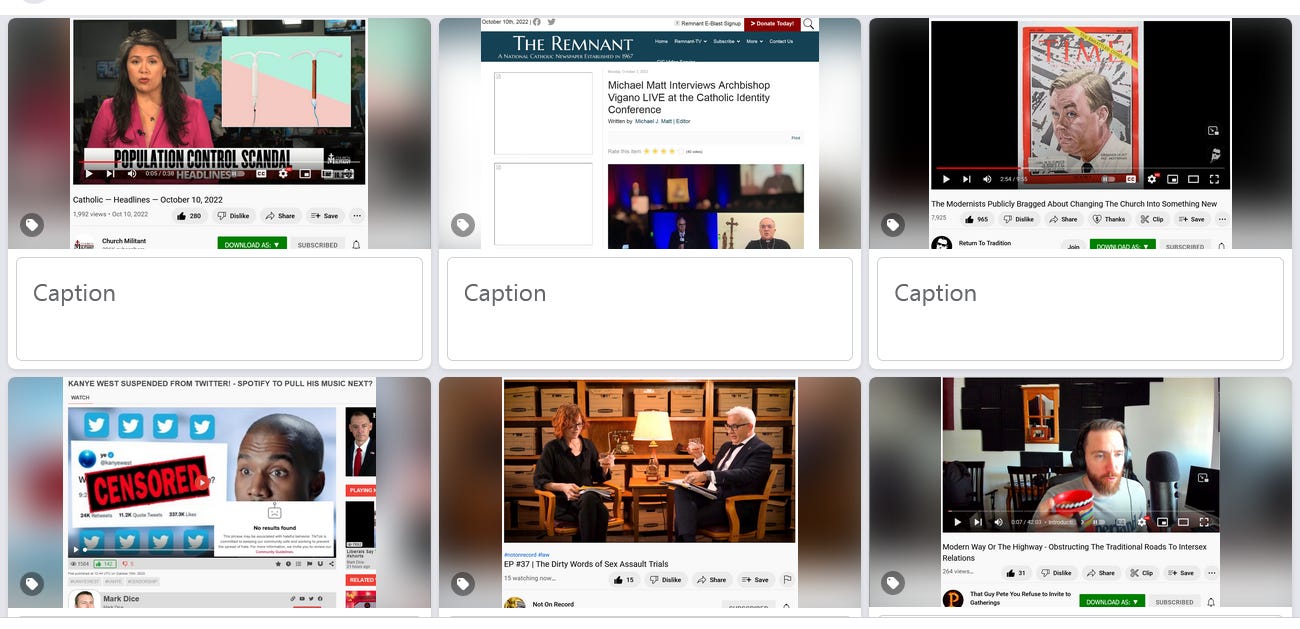This screenshot has width=1300, height=629.
Task: Click the star rating on The Remnant article
Action: coord(661,151)
